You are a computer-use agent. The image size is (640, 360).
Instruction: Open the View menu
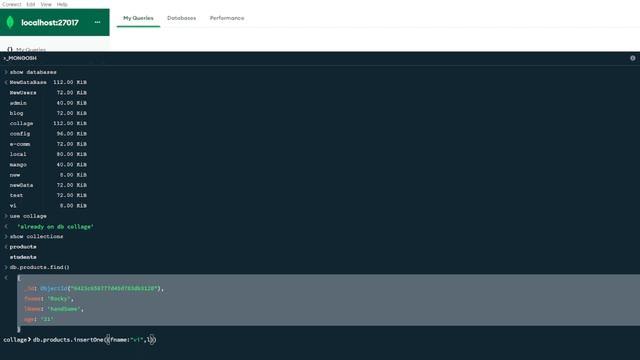pyautogui.click(x=46, y=4)
